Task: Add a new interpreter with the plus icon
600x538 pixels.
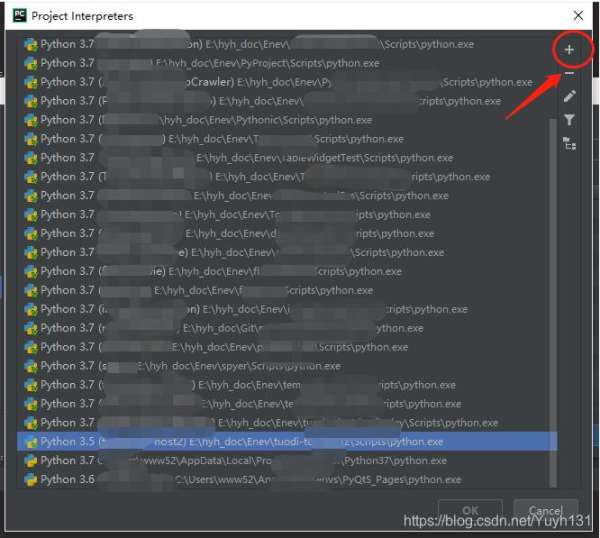Action: point(569,50)
